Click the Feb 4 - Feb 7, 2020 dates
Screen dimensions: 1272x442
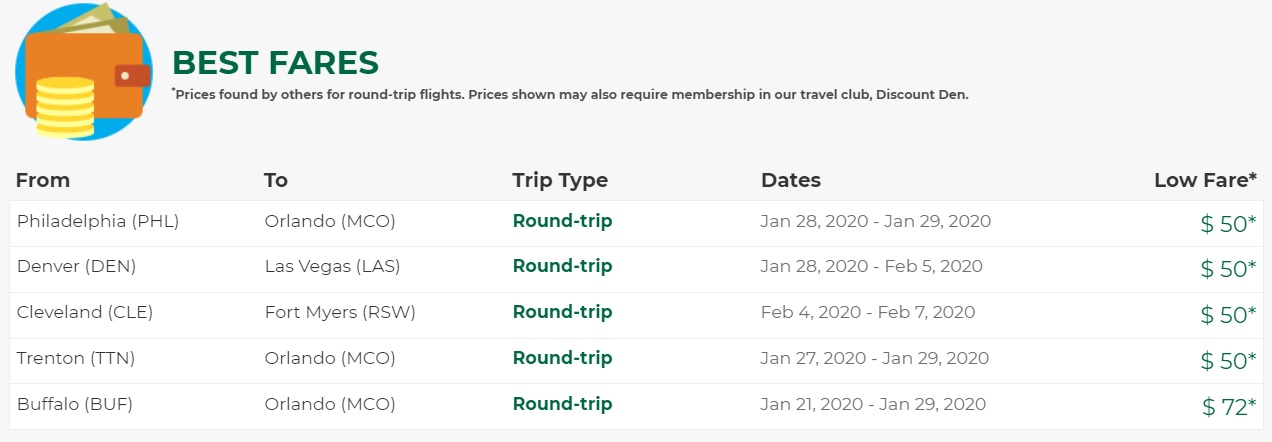867,312
